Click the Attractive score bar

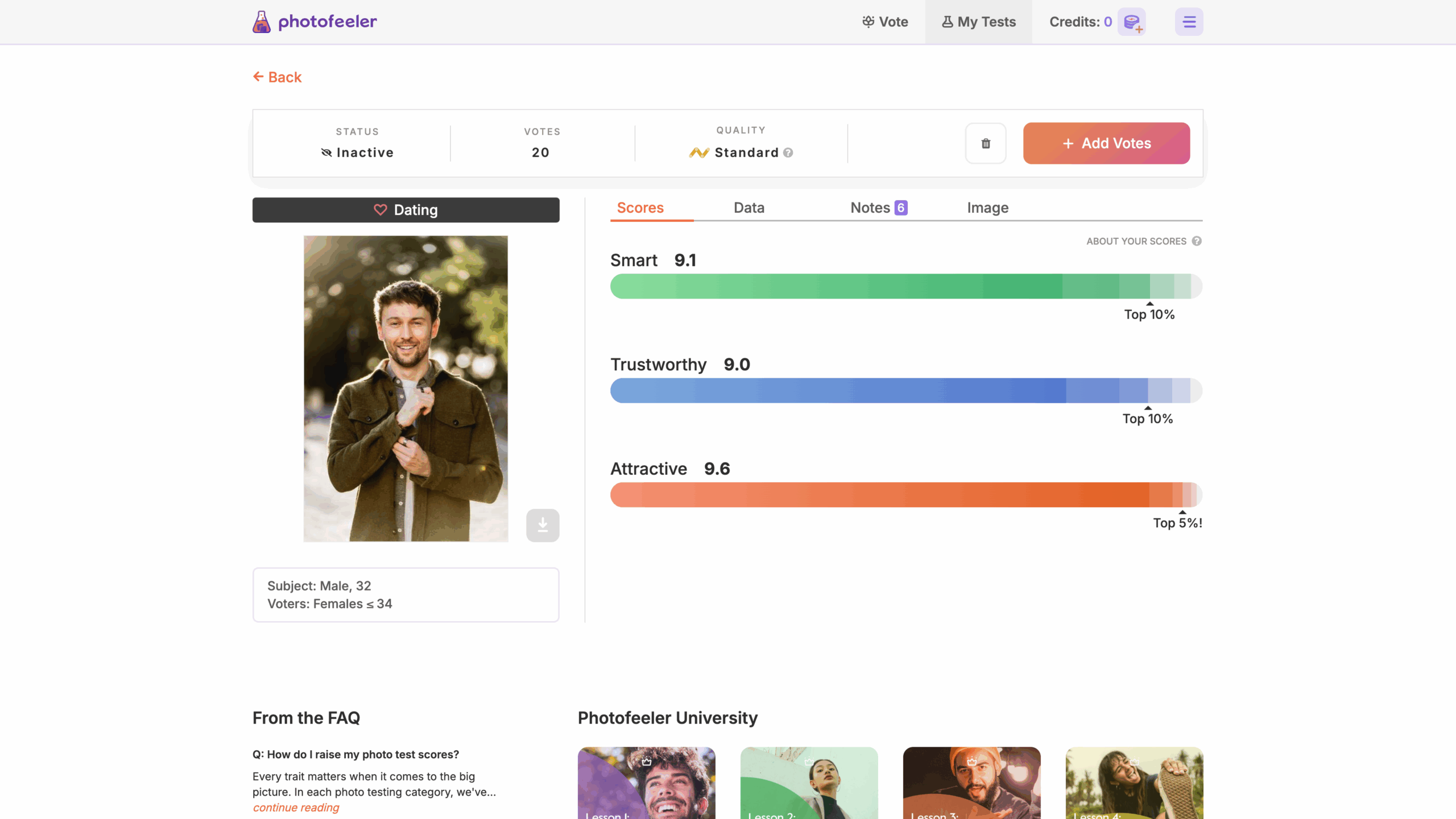(x=905, y=495)
